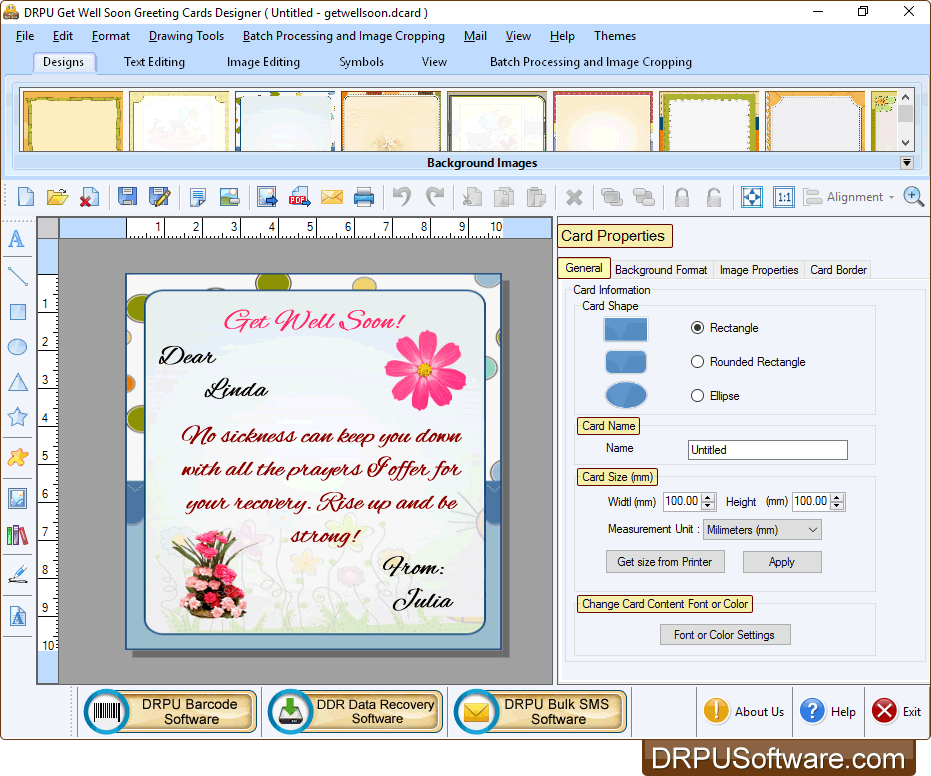The height and width of the screenshot is (776, 931).
Task: Send card by email envelope icon
Action: [x=331, y=197]
